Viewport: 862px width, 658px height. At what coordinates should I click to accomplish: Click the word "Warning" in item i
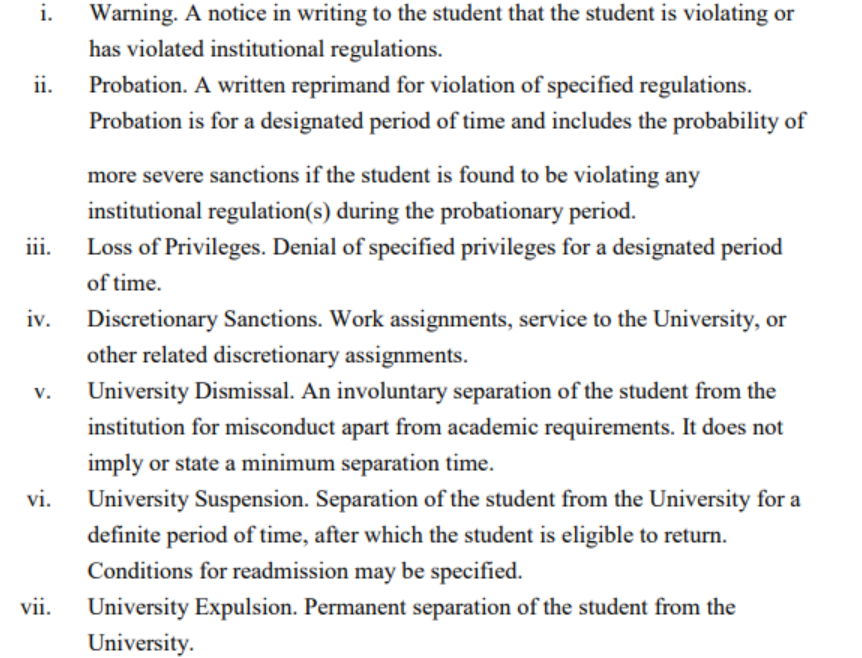[x=124, y=16]
